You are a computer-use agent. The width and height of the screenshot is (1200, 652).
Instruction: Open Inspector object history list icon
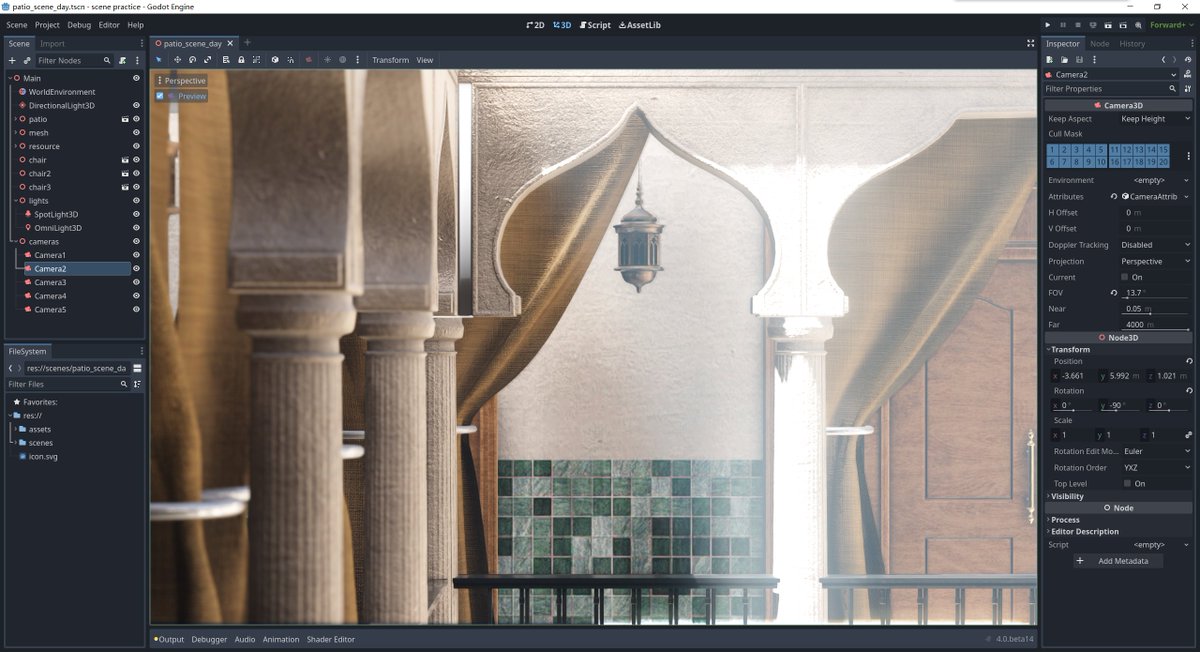click(x=1188, y=60)
